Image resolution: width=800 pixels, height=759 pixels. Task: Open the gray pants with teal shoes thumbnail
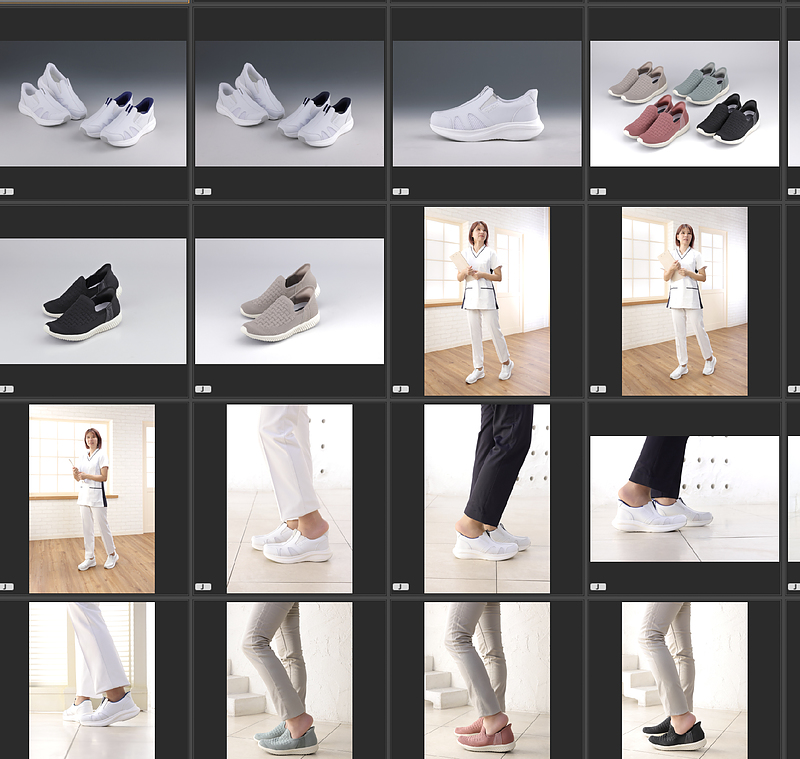click(289, 680)
